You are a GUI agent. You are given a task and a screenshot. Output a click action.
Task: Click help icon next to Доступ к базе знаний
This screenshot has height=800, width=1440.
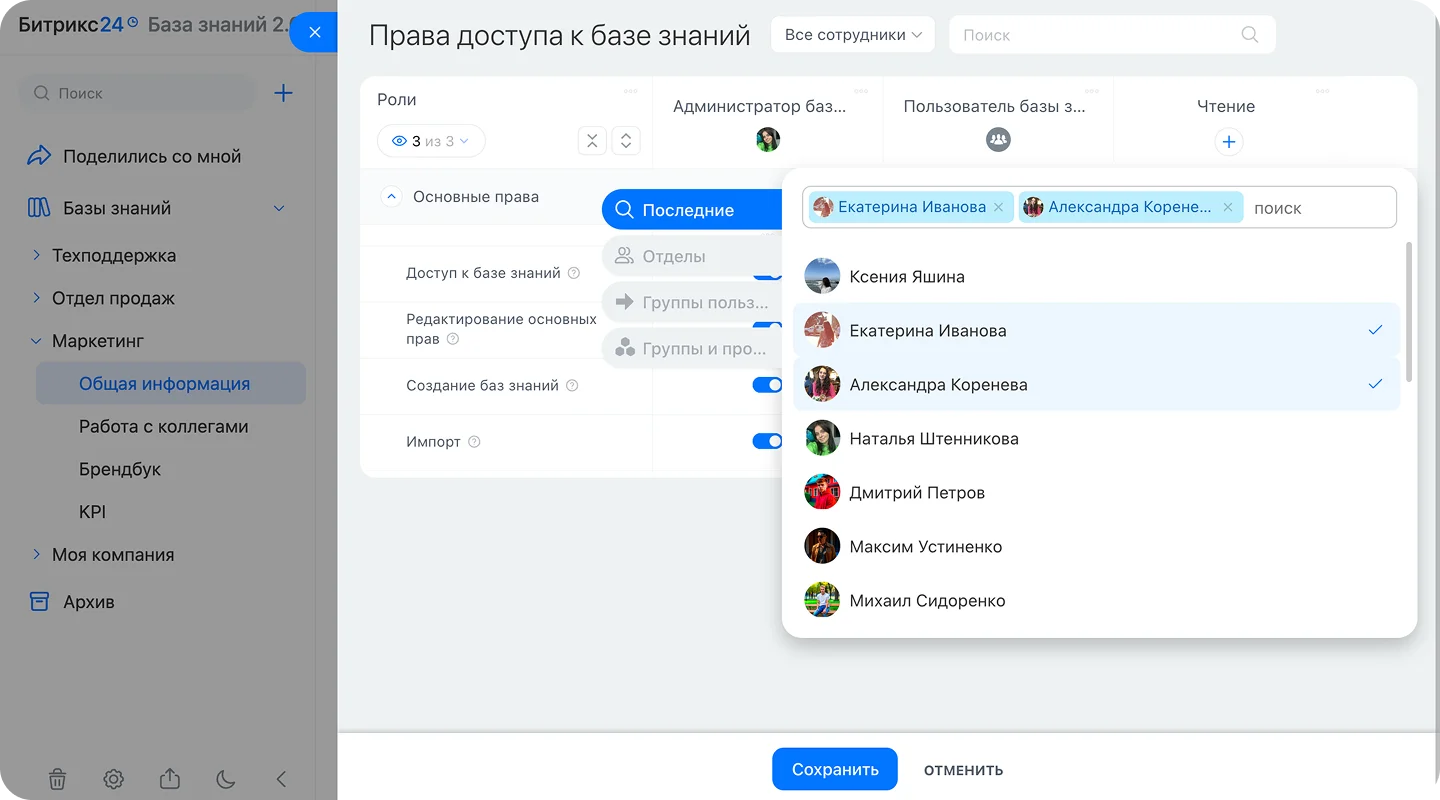click(x=574, y=273)
